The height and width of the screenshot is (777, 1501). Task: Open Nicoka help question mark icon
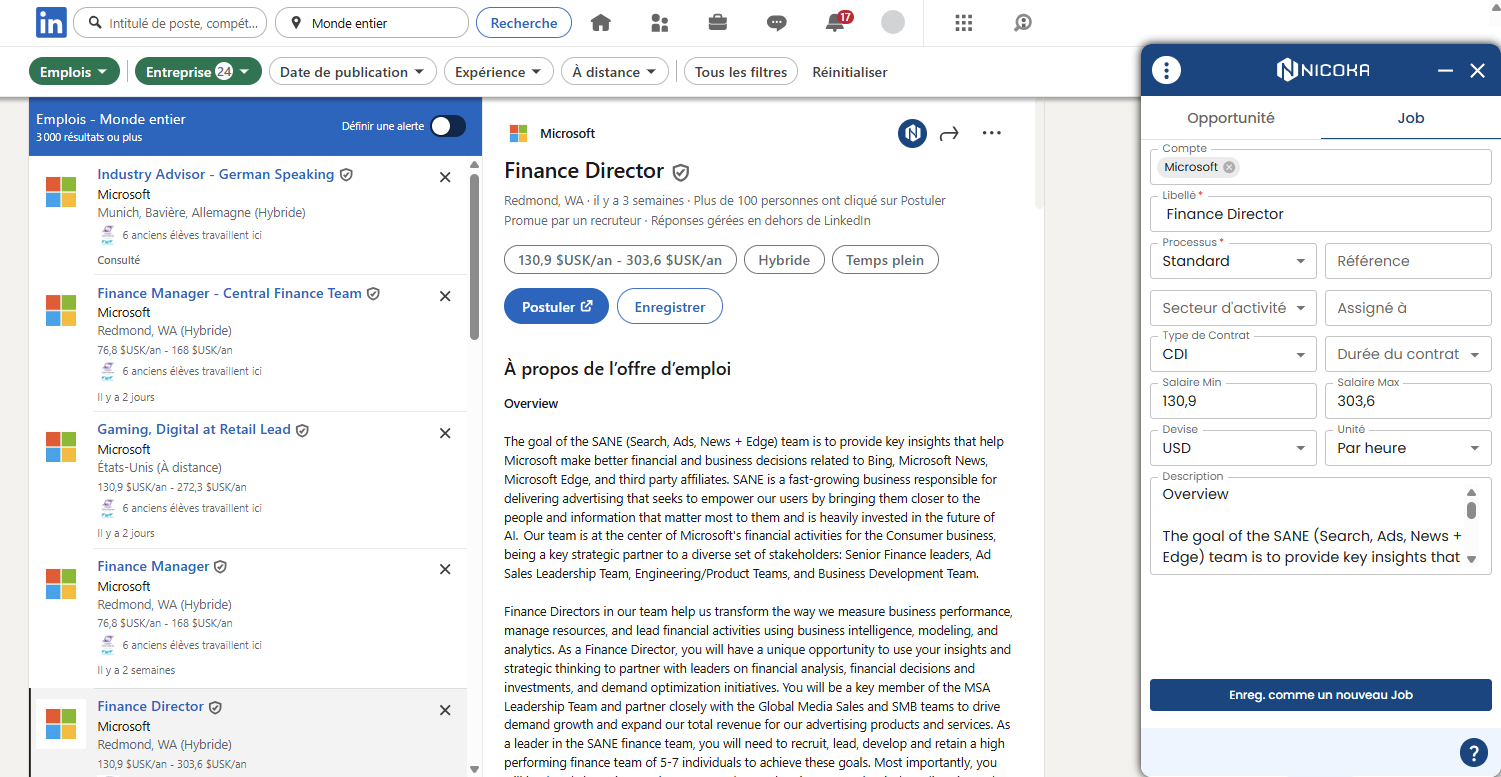[x=1472, y=752]
